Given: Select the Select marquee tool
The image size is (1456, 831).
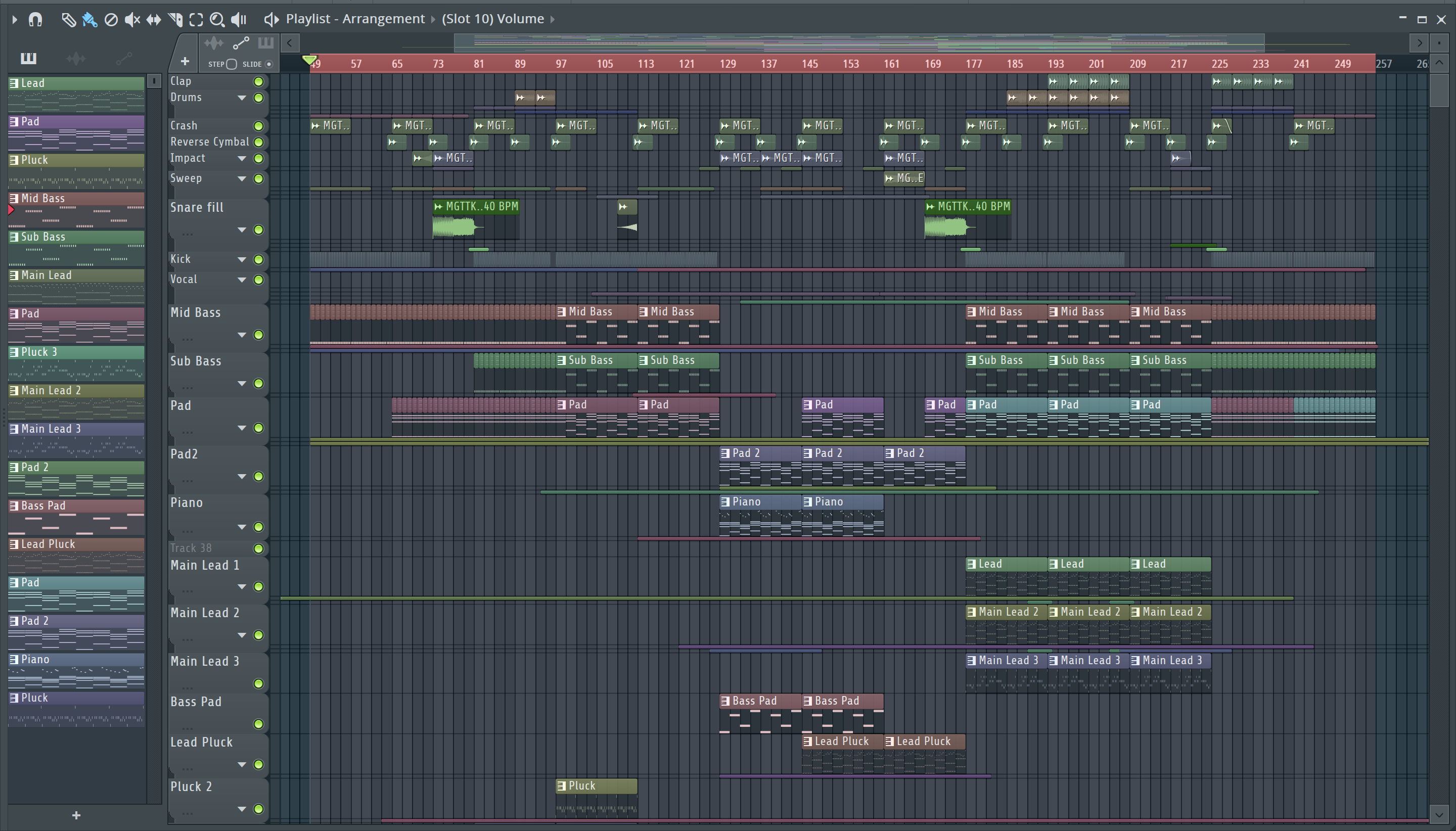Looking at the screenshot, I should (196, 20).
